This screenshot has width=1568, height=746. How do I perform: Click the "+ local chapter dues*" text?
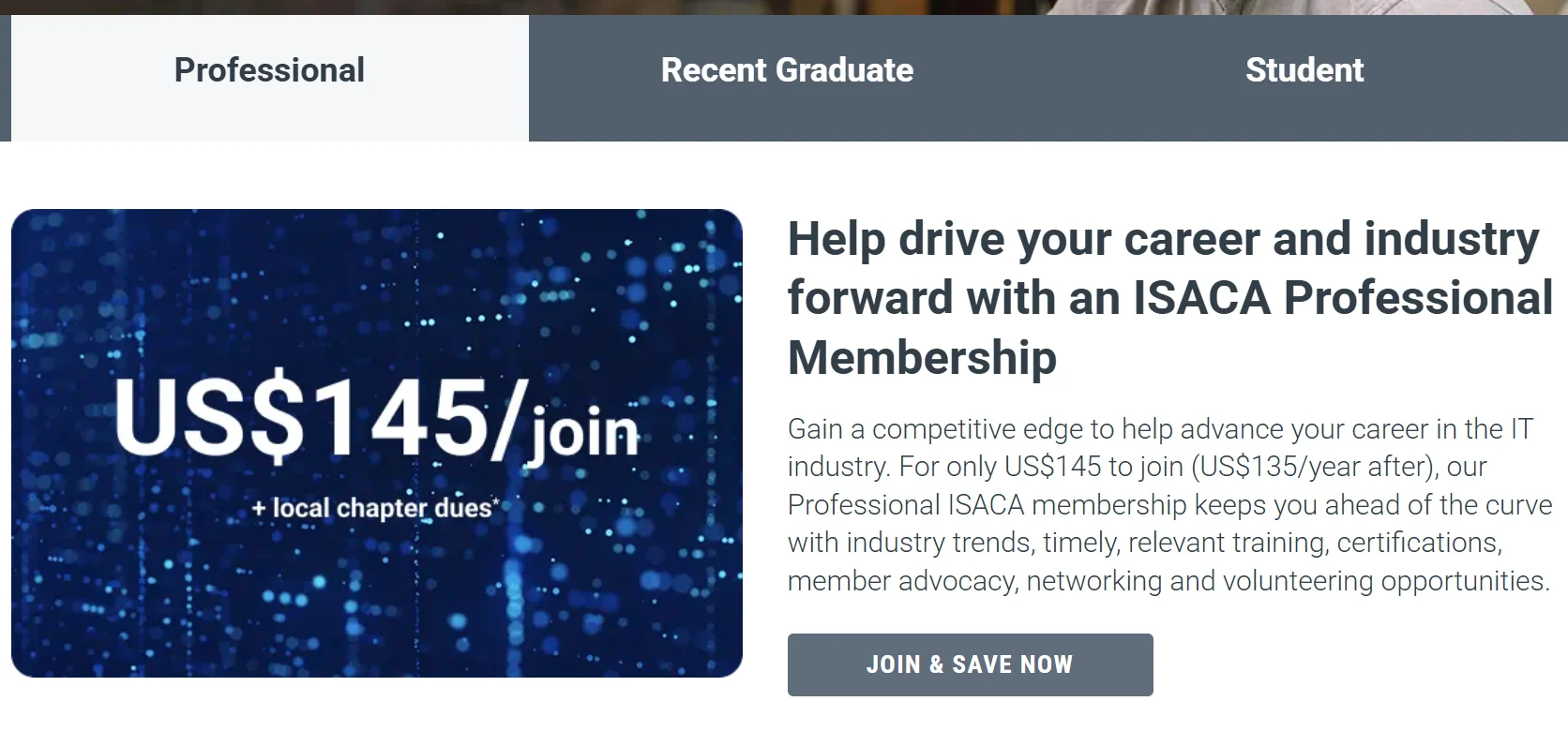tap(371, 509)
